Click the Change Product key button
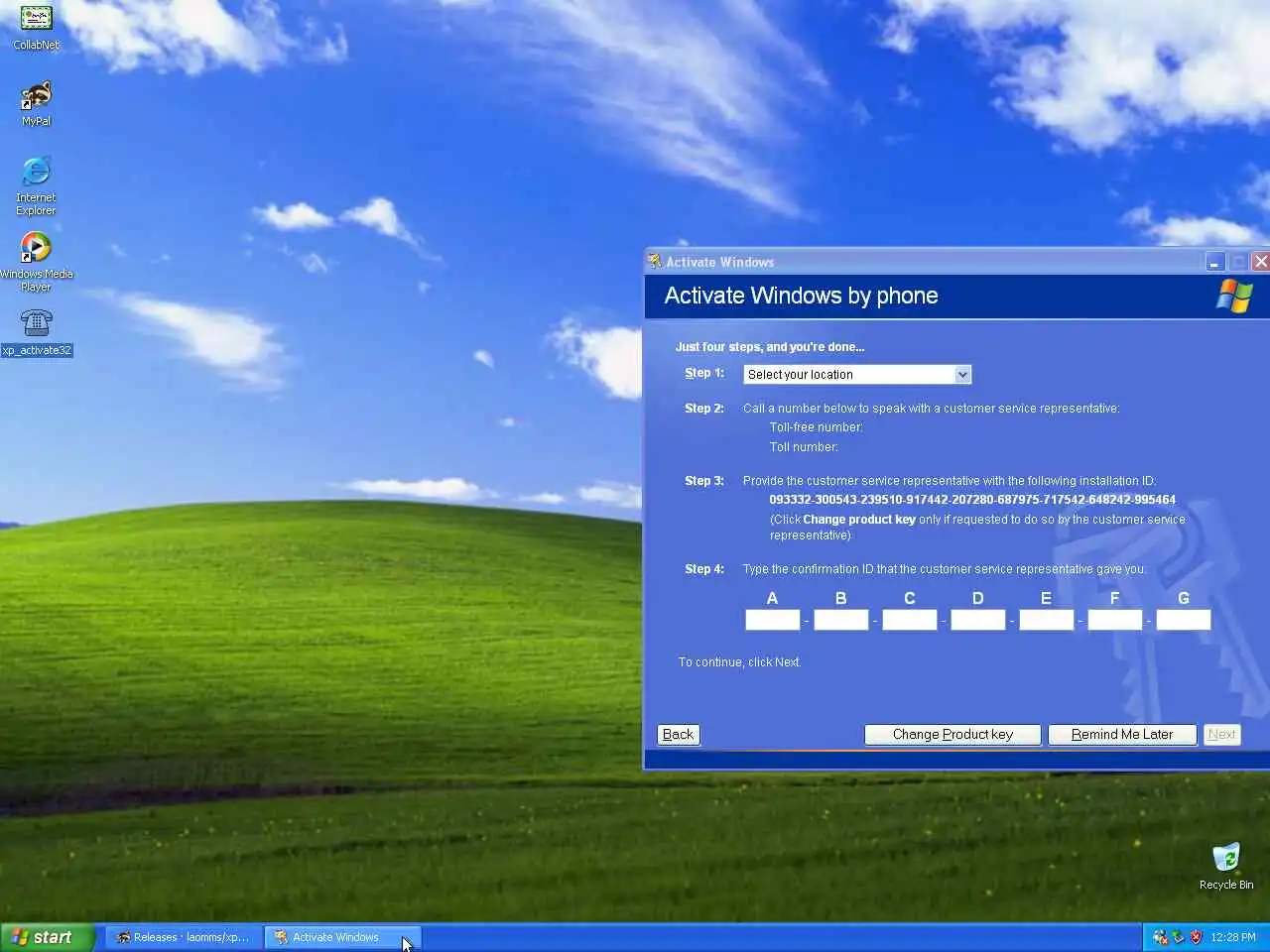The width and height of the screenshot is (1270, 952). [x=952, y=735]
